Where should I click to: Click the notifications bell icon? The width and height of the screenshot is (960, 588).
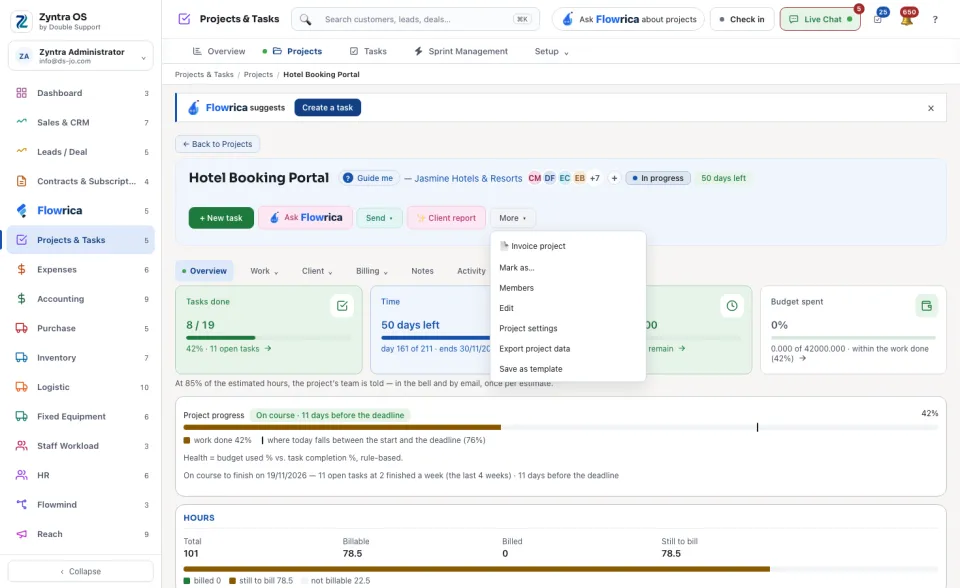[906, 20]
